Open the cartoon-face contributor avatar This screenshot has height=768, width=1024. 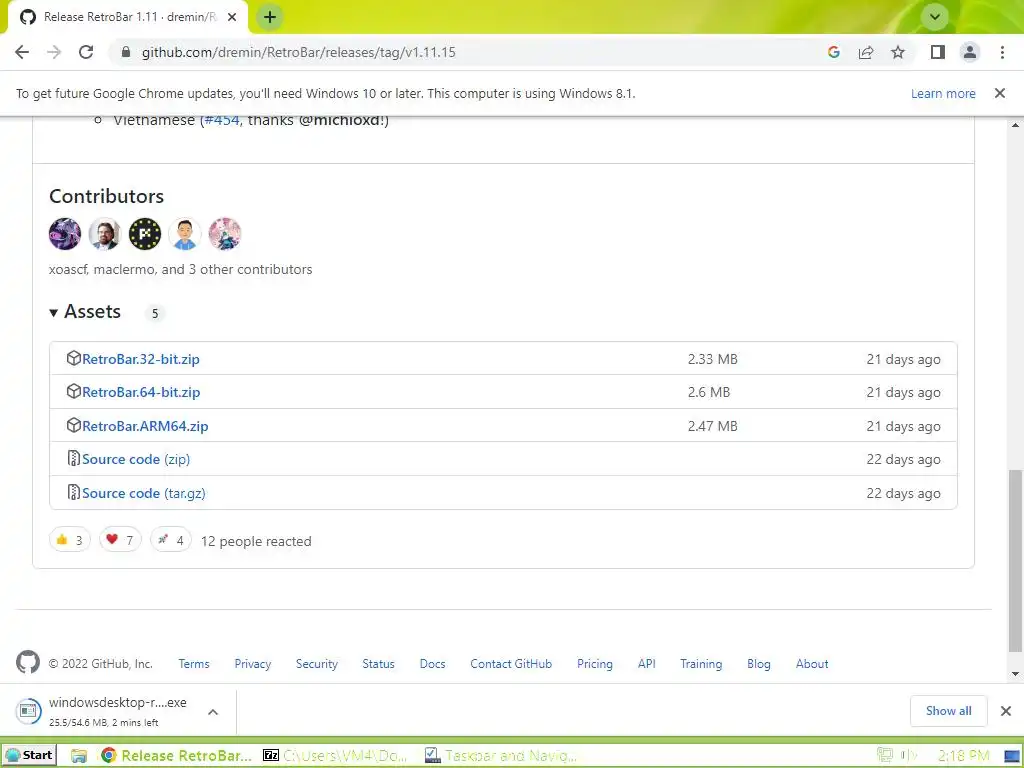coord(185,234)
